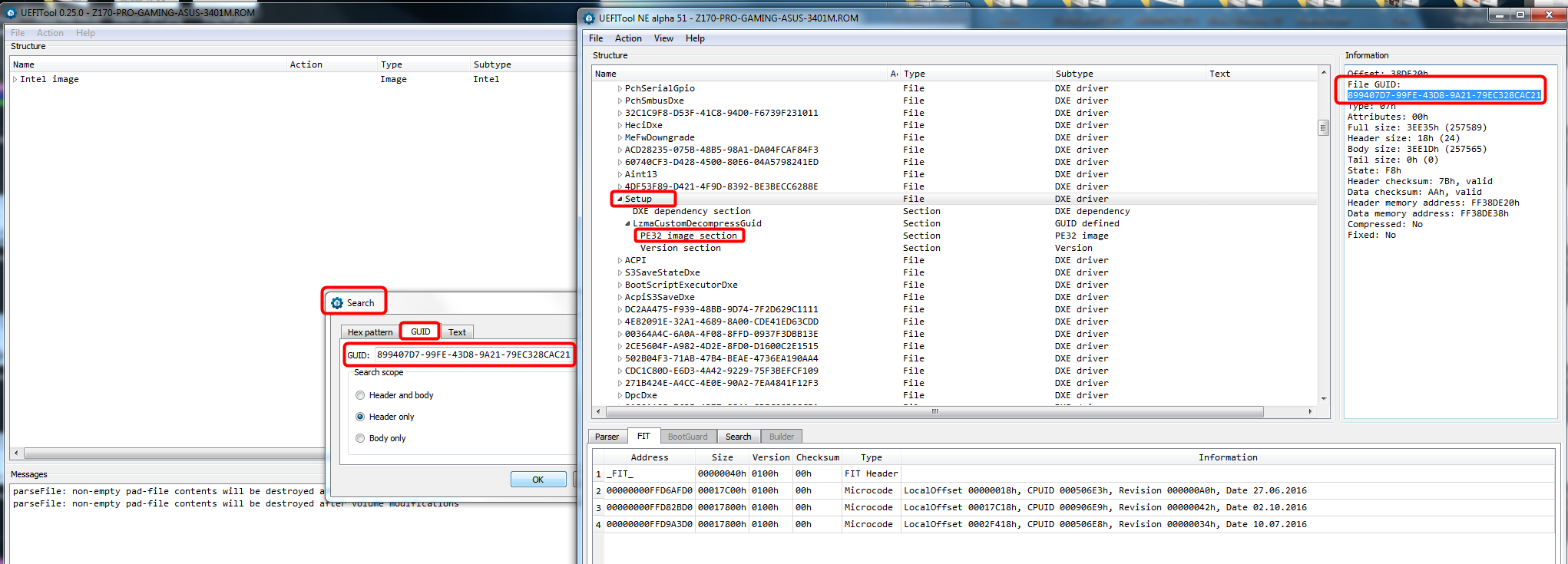
Task: Minimize the UEFITool NE window
Action: pyautogui.click(x=1500, y=15)
